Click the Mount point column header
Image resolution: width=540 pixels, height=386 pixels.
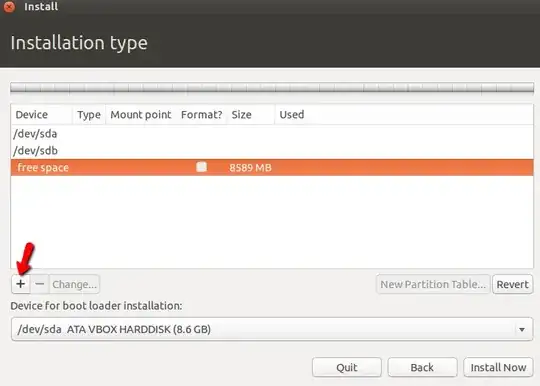coord(141,114)
